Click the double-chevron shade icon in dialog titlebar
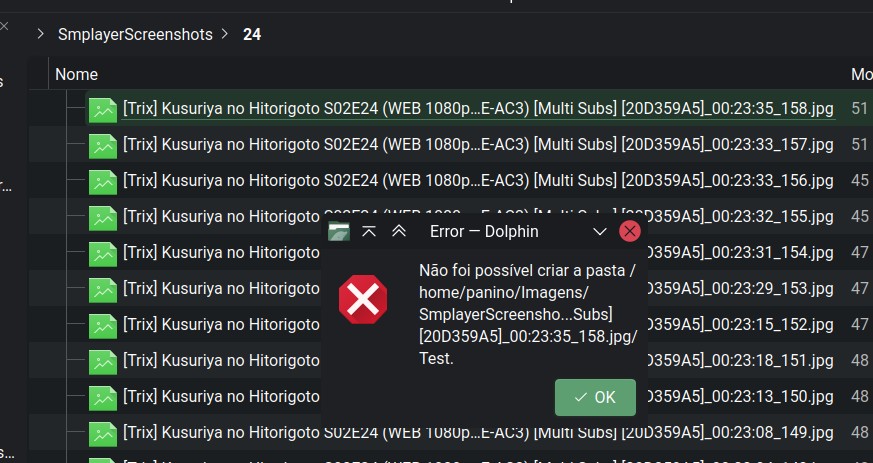Viewport: 873px width, 463px height. click(x=399, y=231)
